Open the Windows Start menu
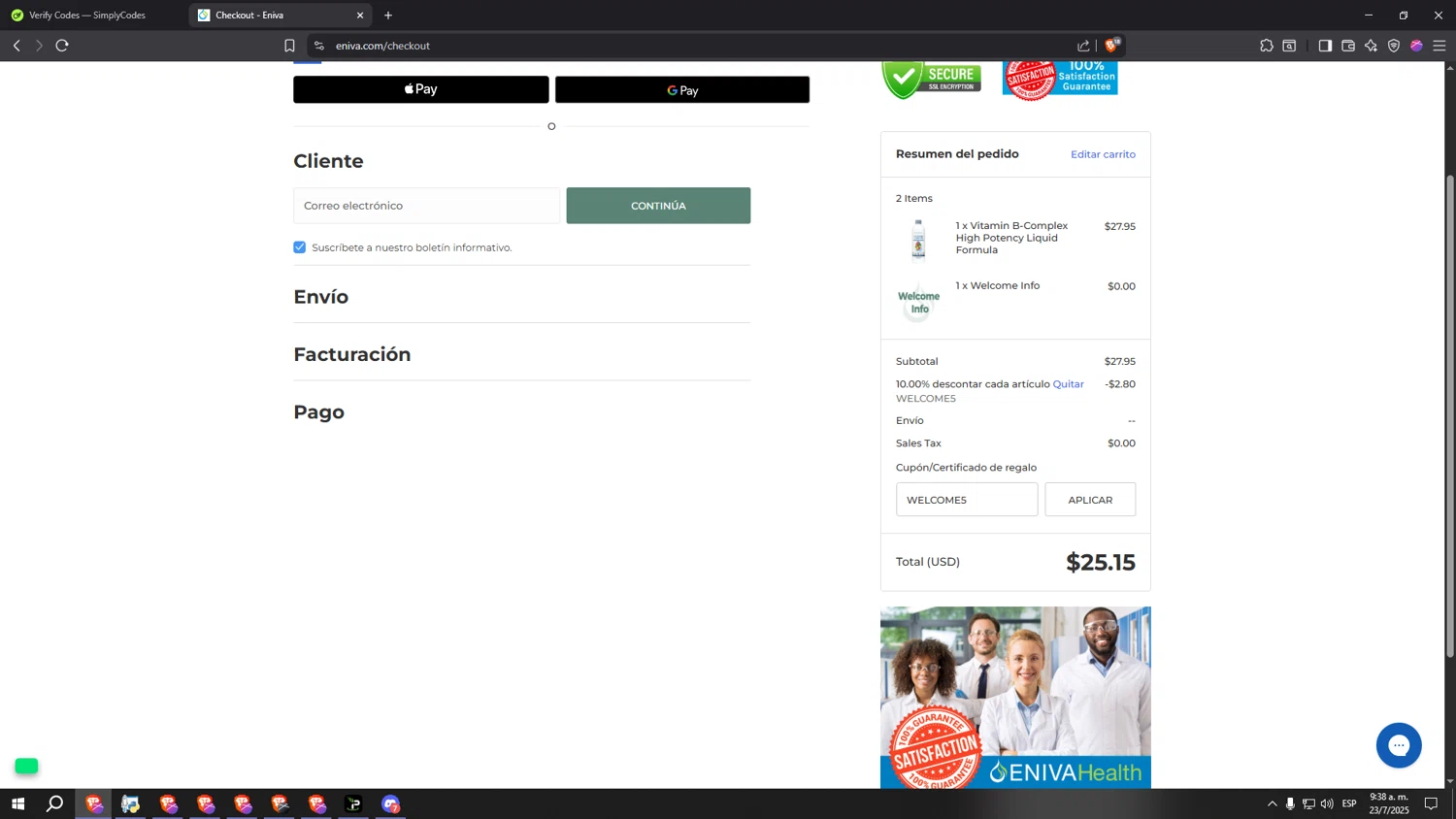This screenshot has width=1456, height=819. pyautogui.click(x=17, y=803)
